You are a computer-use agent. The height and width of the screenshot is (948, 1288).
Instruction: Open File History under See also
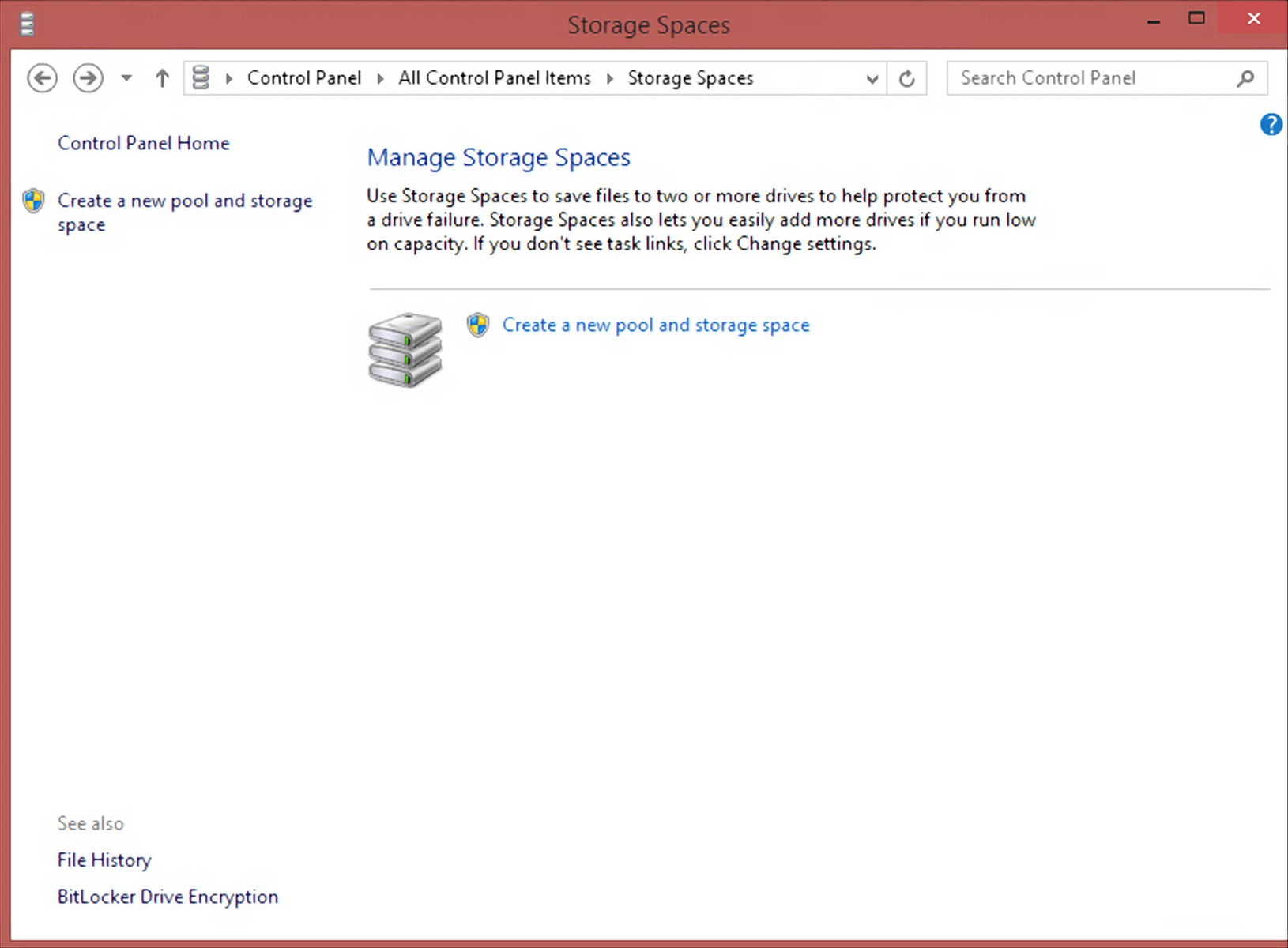coord(104,860)
